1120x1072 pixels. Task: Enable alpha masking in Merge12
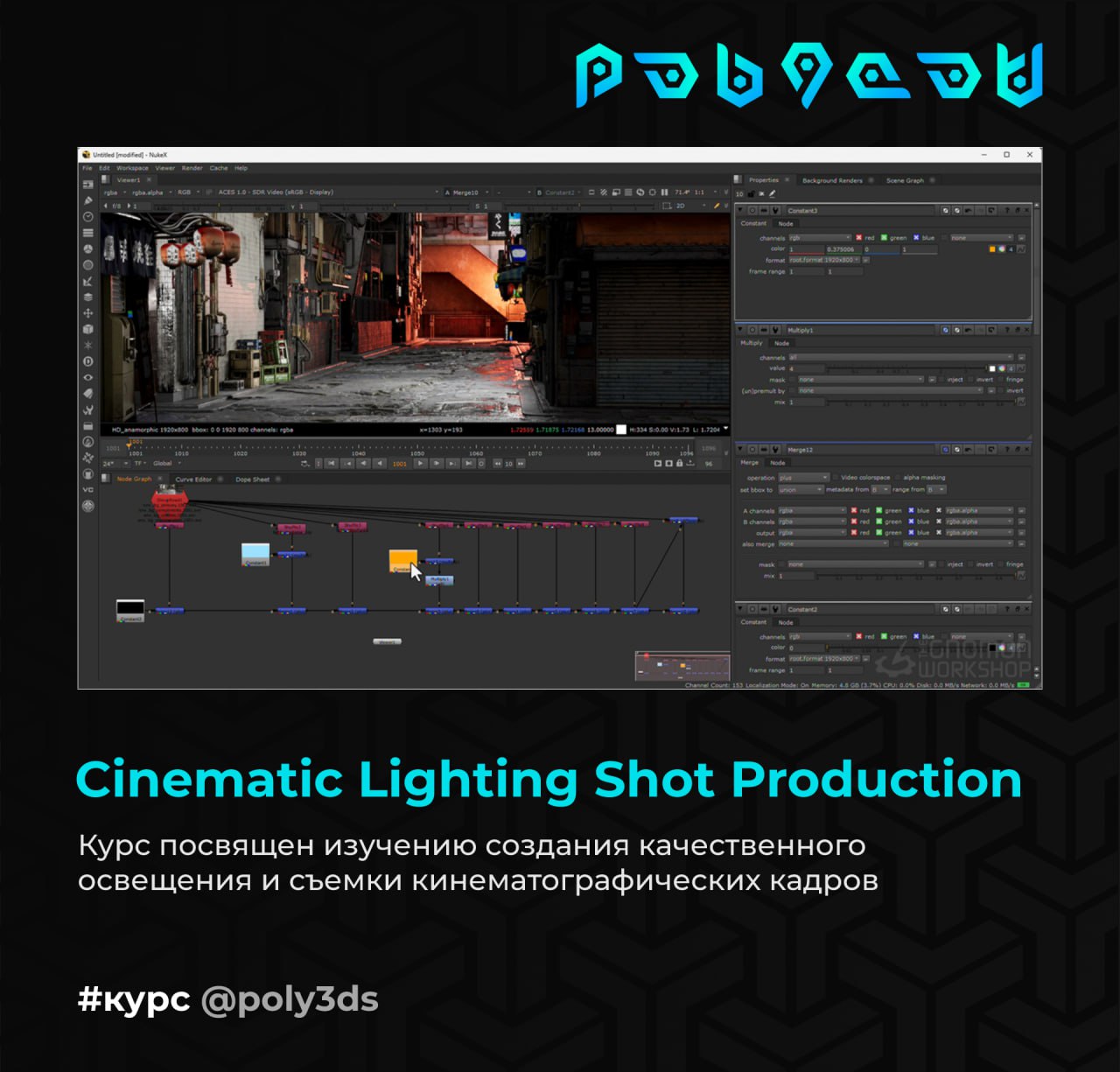click(897, 478)
